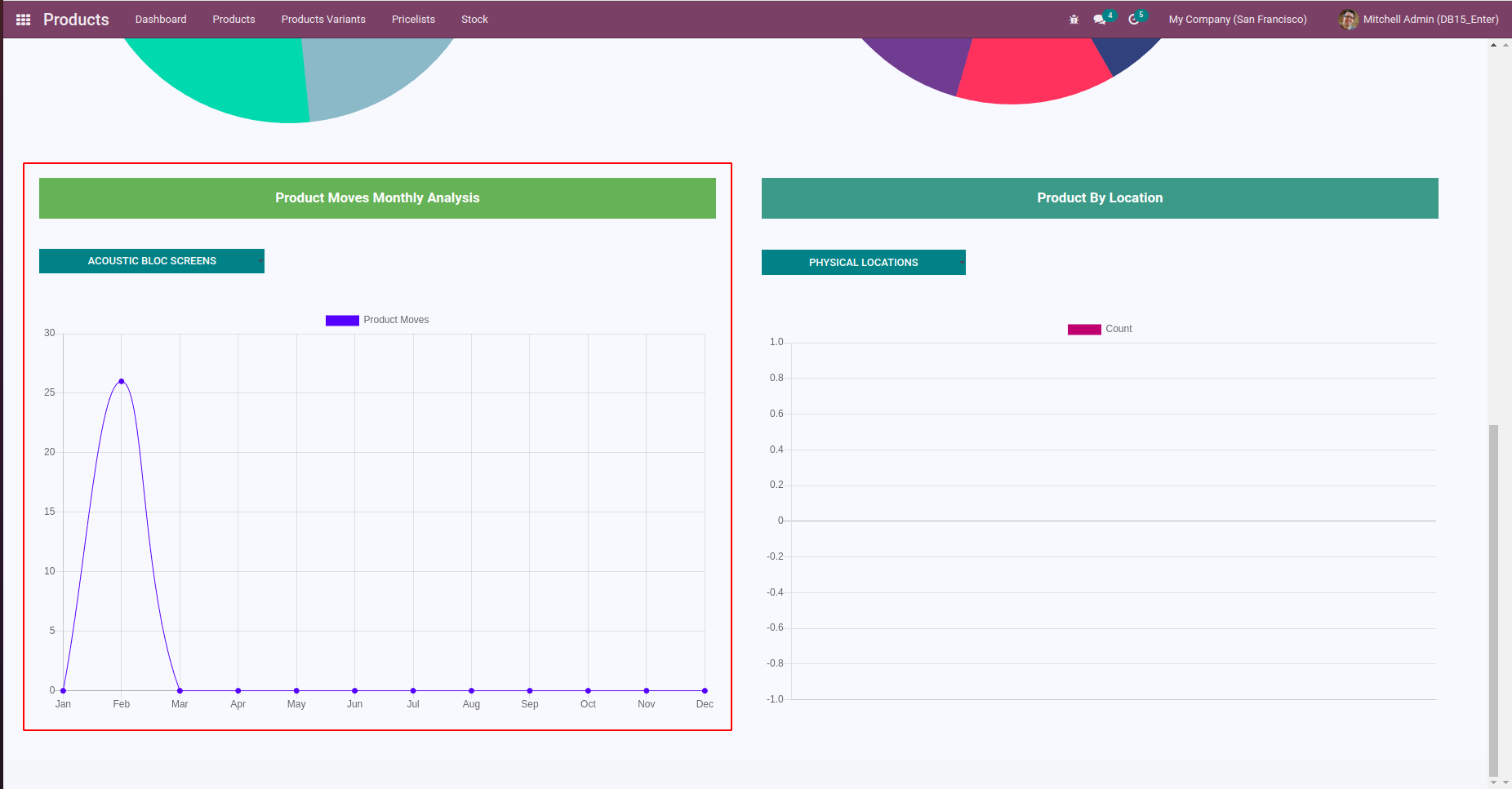1512x789 pixels.
Task: Select the Jul data point on the line
Action: click(413, 690)
